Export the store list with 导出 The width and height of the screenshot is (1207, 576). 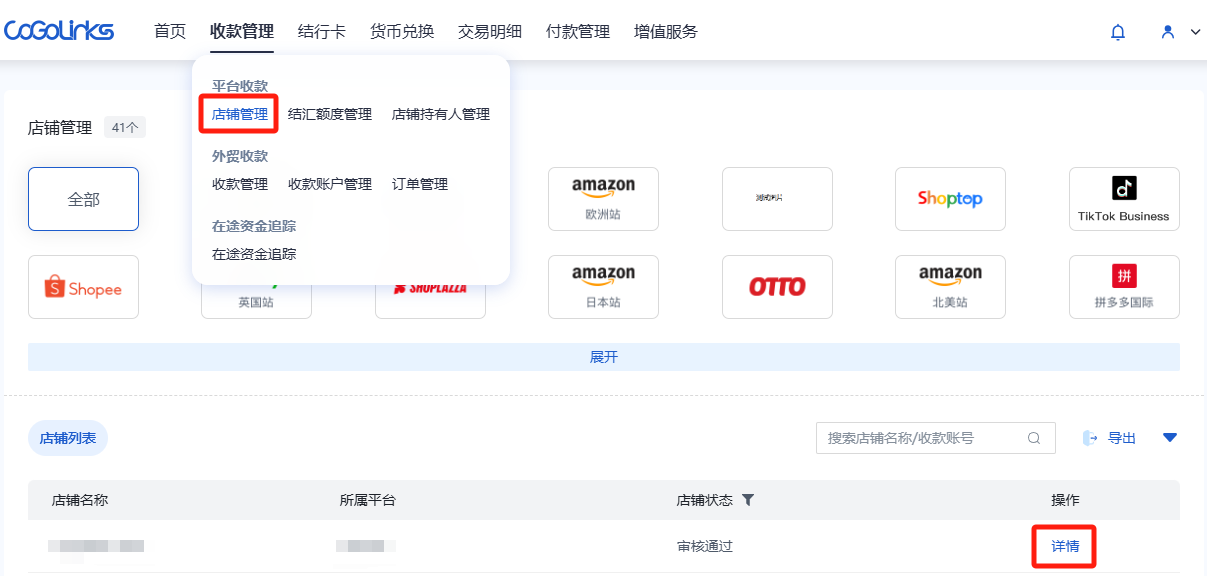pos(1111,438)
